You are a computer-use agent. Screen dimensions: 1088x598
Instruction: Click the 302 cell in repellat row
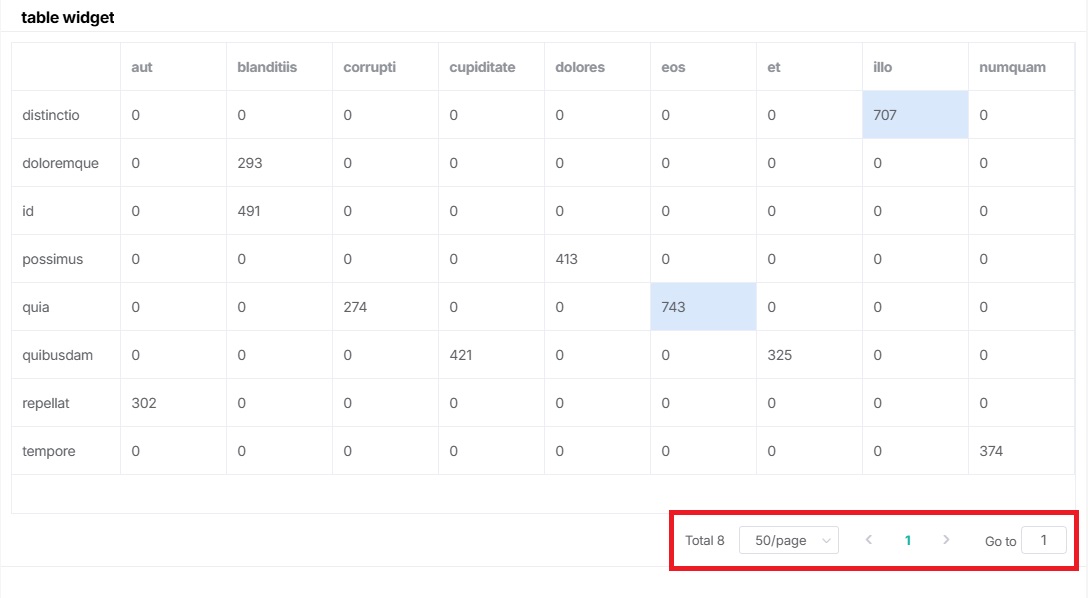(x=144, y=403)
